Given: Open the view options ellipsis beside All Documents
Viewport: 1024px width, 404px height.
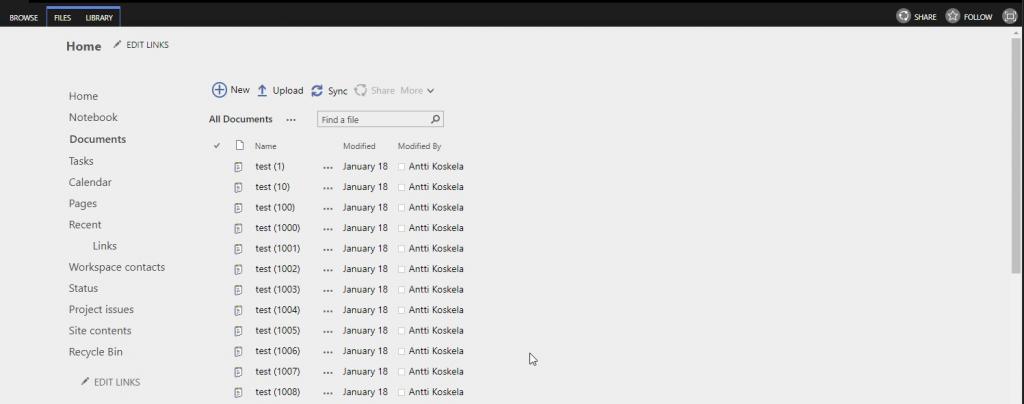Looking at the screenshot, I should click(291, 120).
